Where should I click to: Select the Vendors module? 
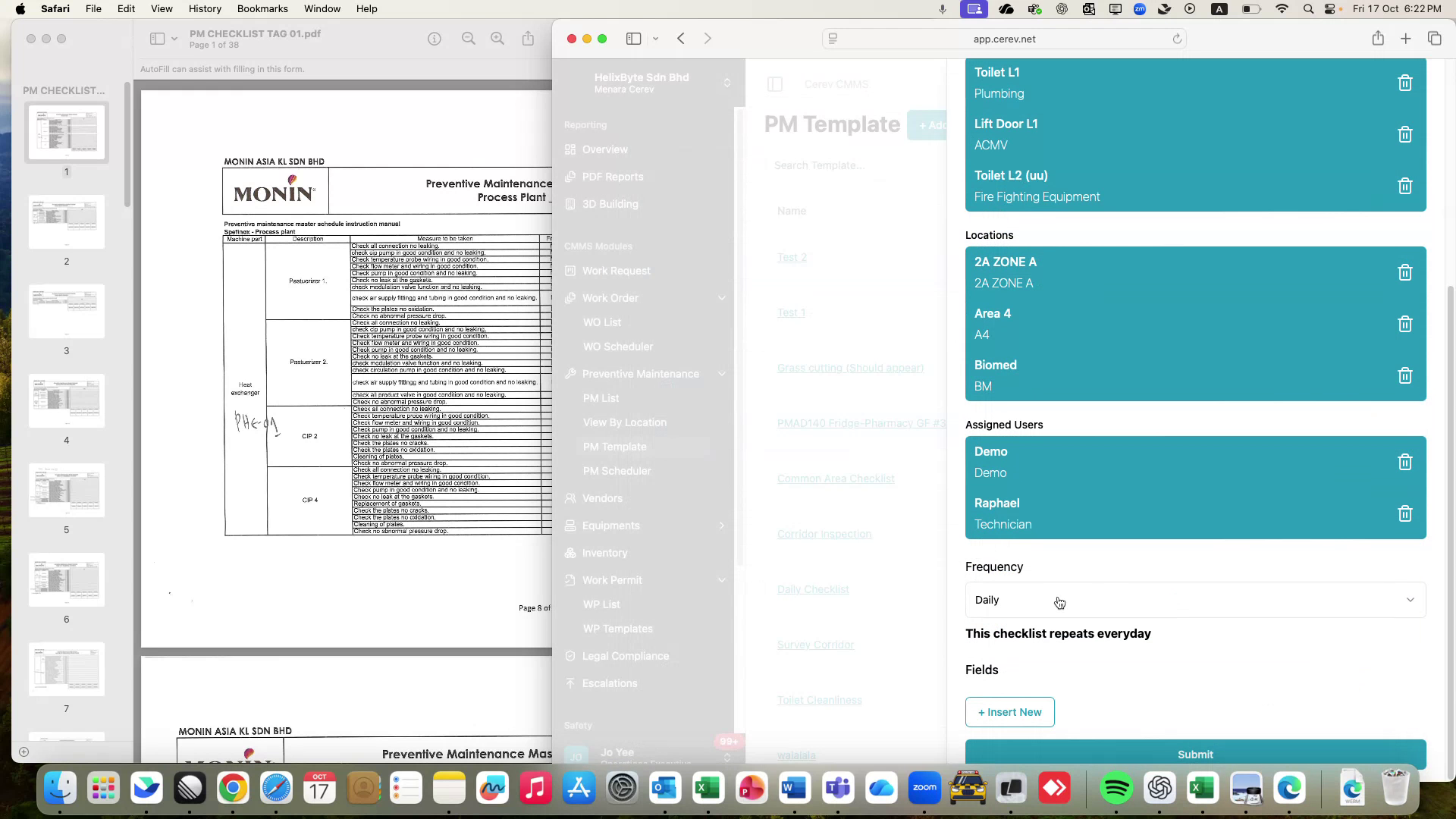pos(602,498)
